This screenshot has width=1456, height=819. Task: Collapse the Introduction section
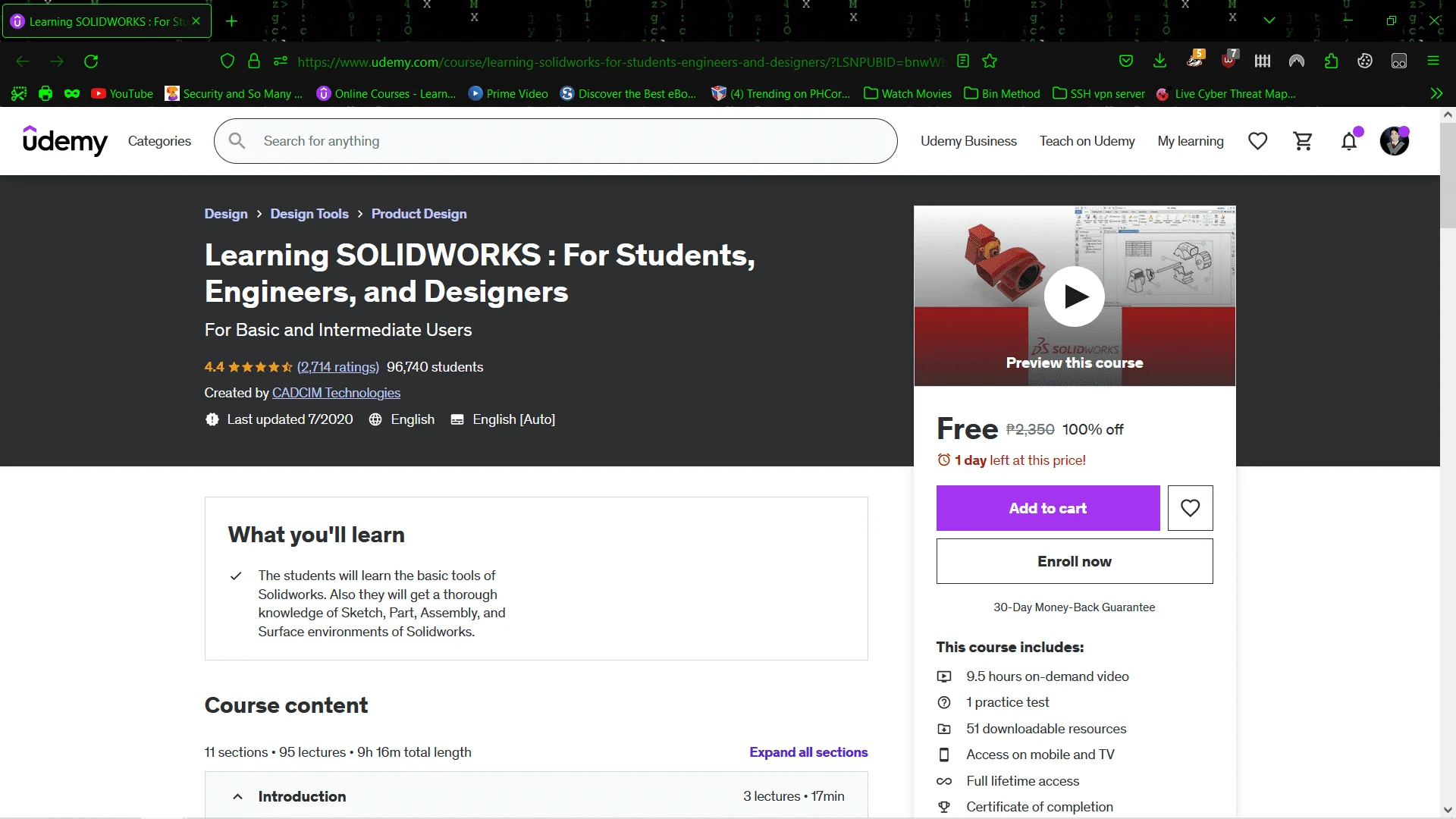click(536, 795)
